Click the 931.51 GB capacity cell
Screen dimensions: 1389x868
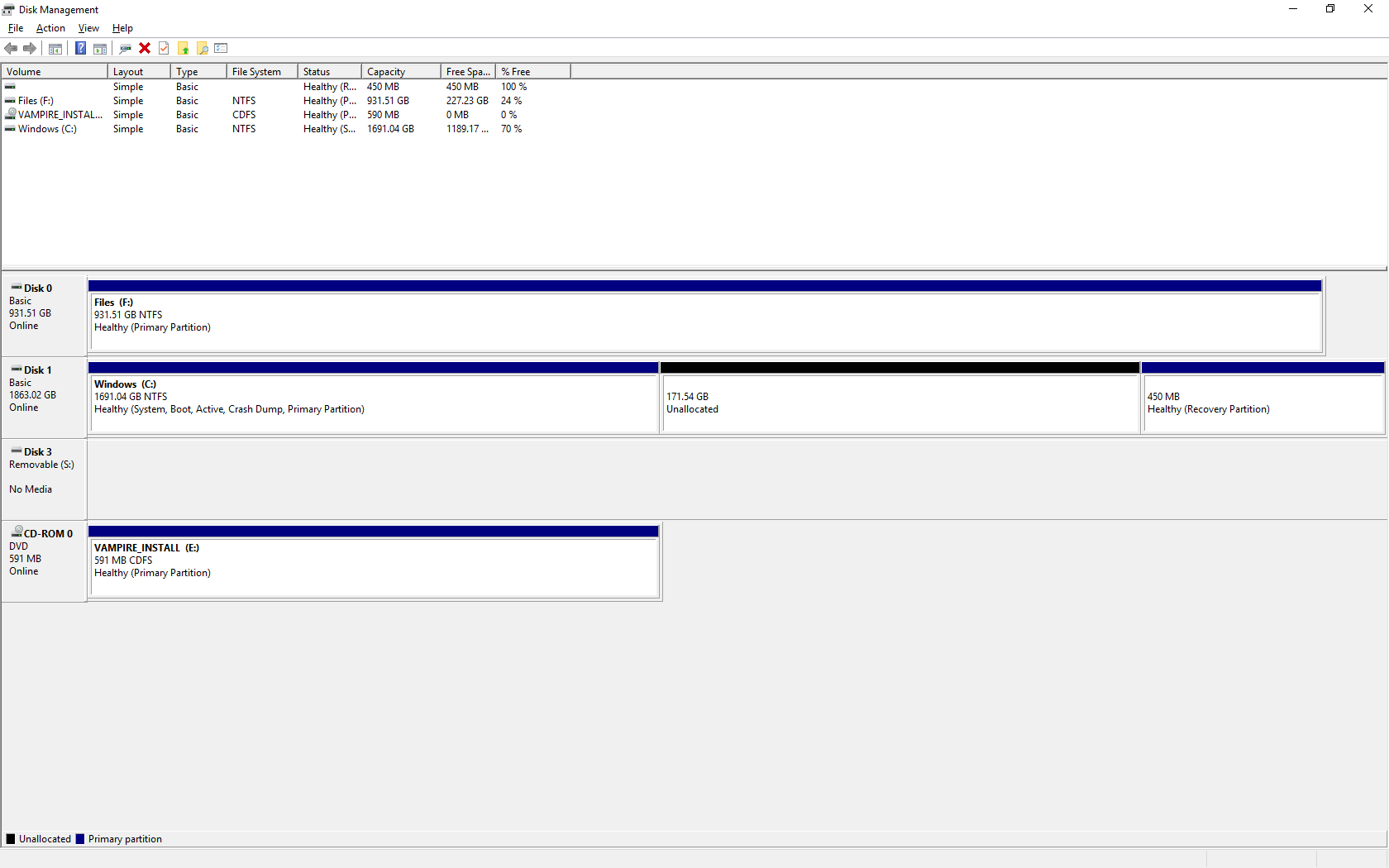388,101
